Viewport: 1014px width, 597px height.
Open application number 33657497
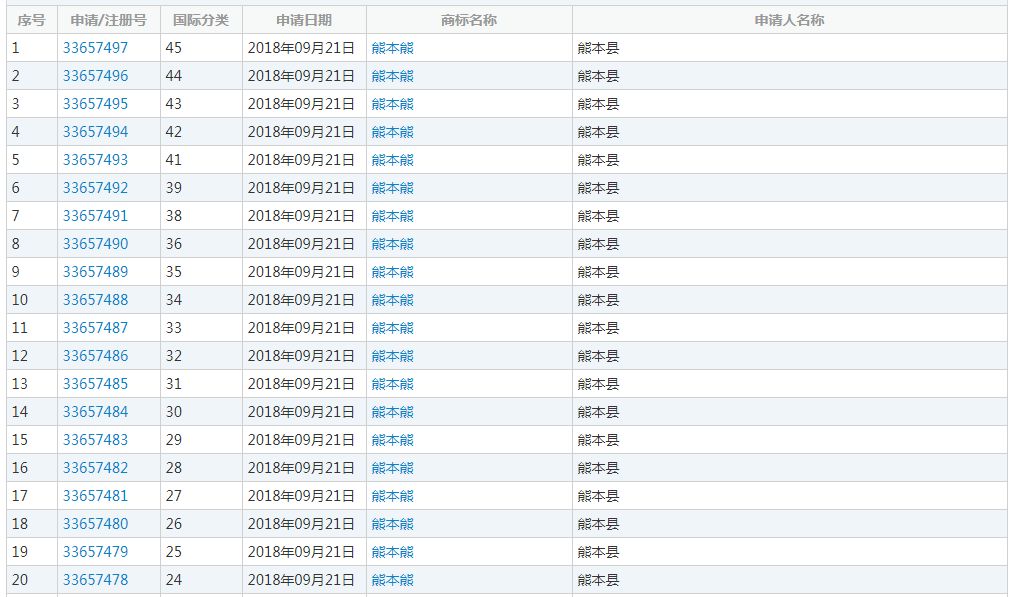[x=95, y=48]
